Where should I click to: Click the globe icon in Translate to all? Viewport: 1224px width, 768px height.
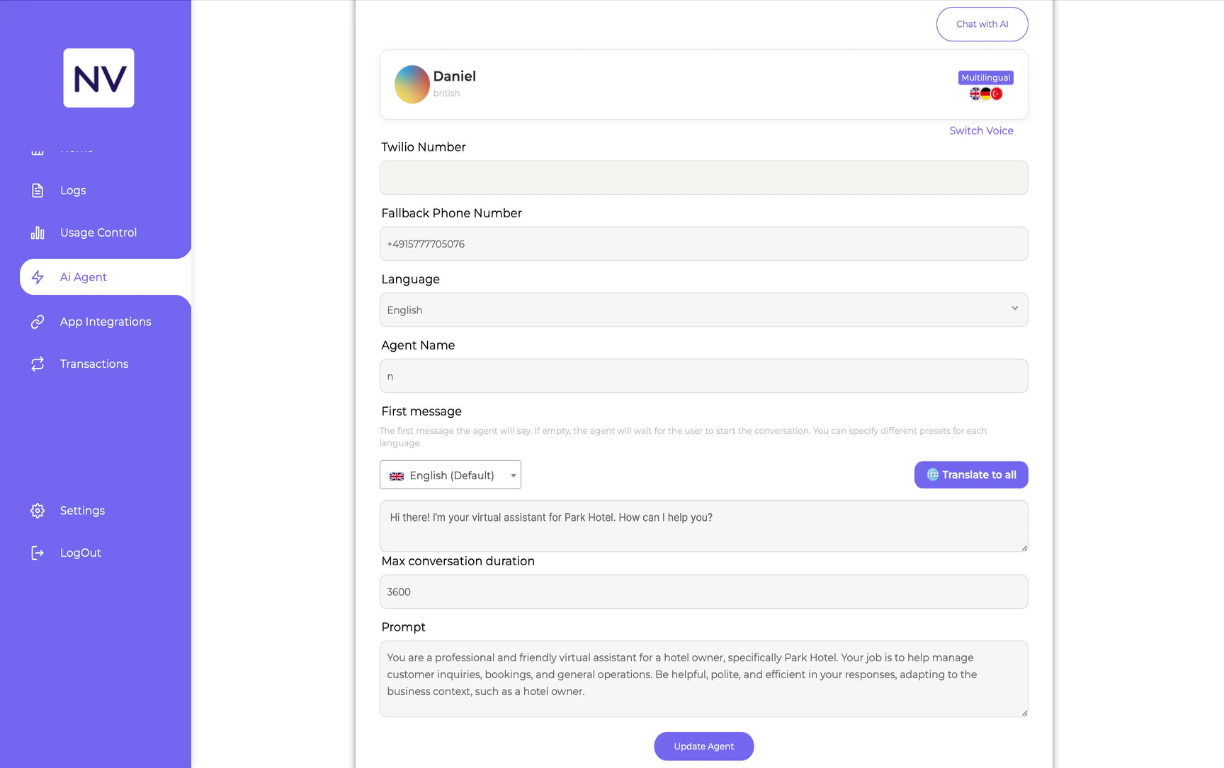pos(933,475)
